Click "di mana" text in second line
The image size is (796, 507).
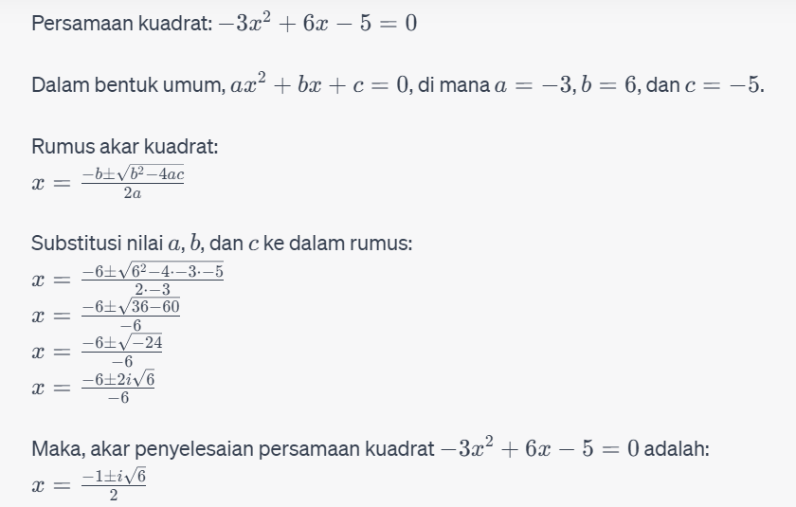coord(453,85)
